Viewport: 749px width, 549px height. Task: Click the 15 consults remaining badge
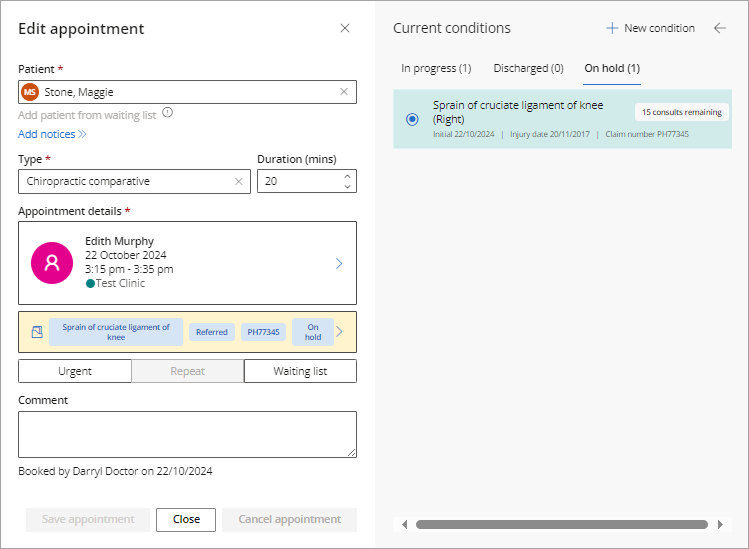pyautogui.click(x=682, y=112)
